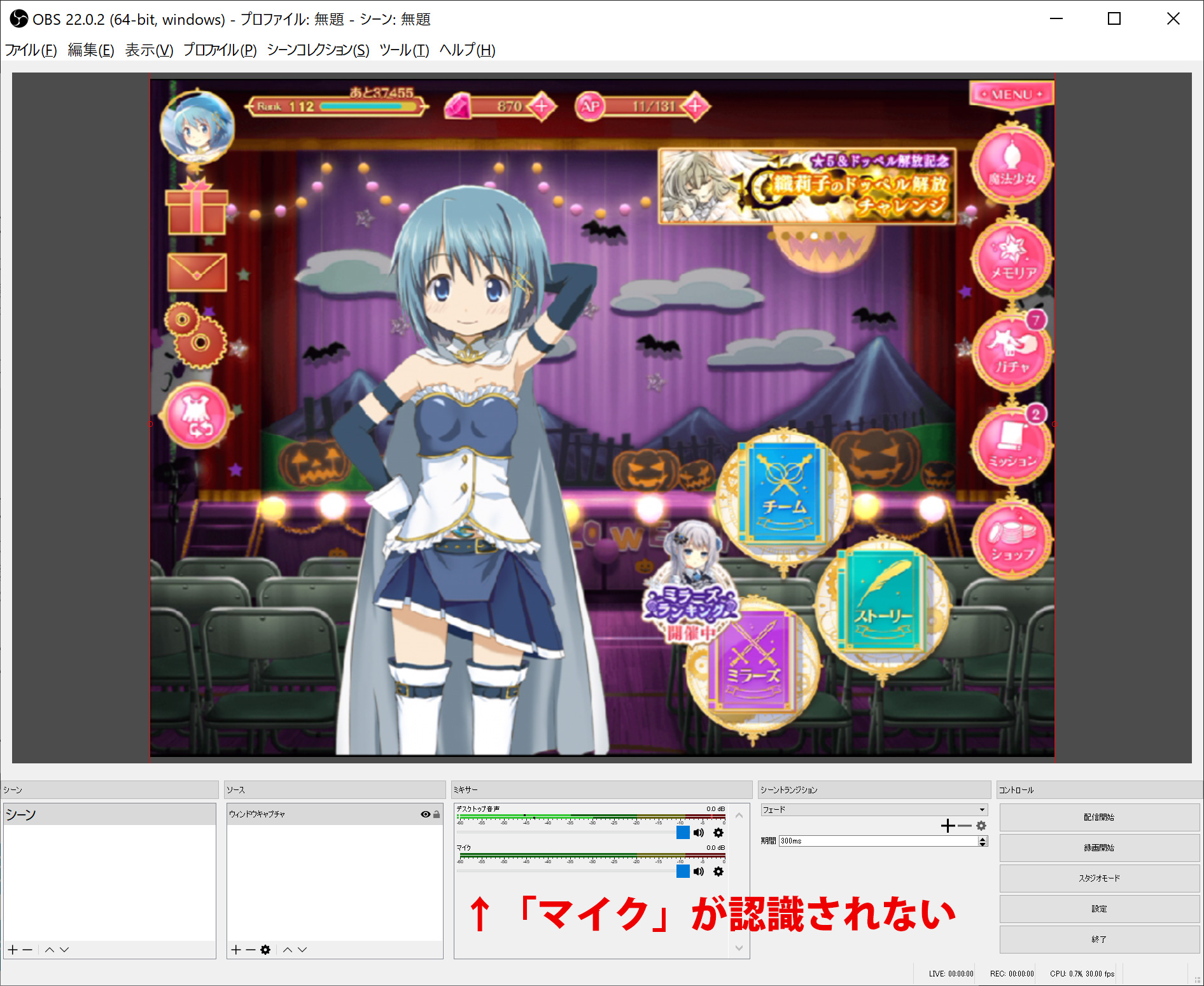The height and width of the screenshot is (986, 1204).
Task: Mute the マイク audio channel
Action: 699,871
